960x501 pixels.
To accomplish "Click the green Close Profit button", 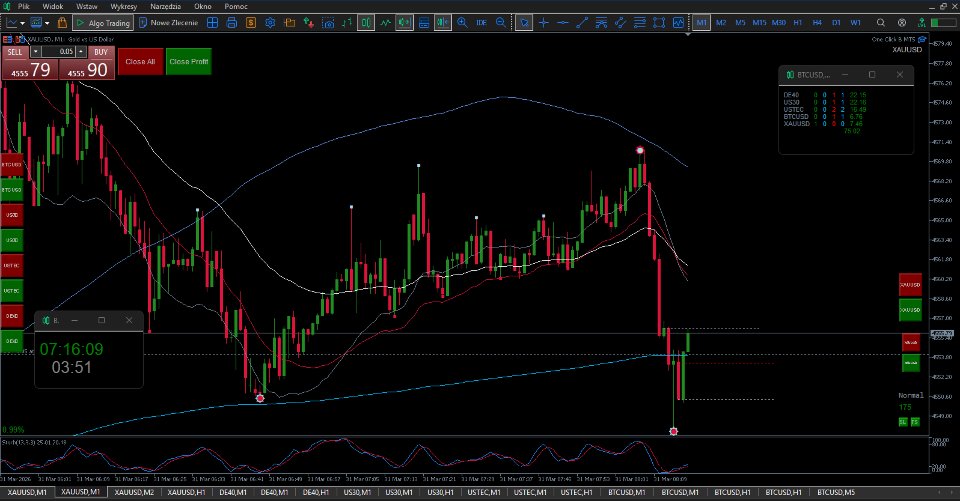I will click(189, 61).
